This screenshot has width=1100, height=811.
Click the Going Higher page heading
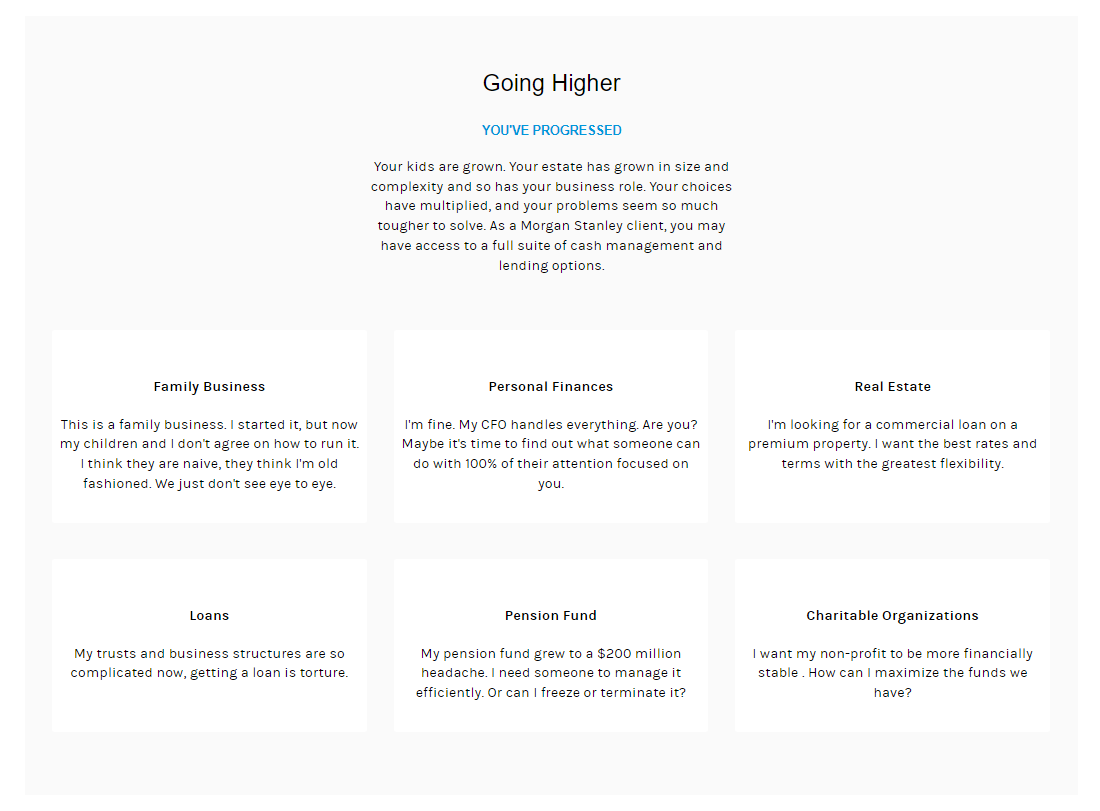552,83
